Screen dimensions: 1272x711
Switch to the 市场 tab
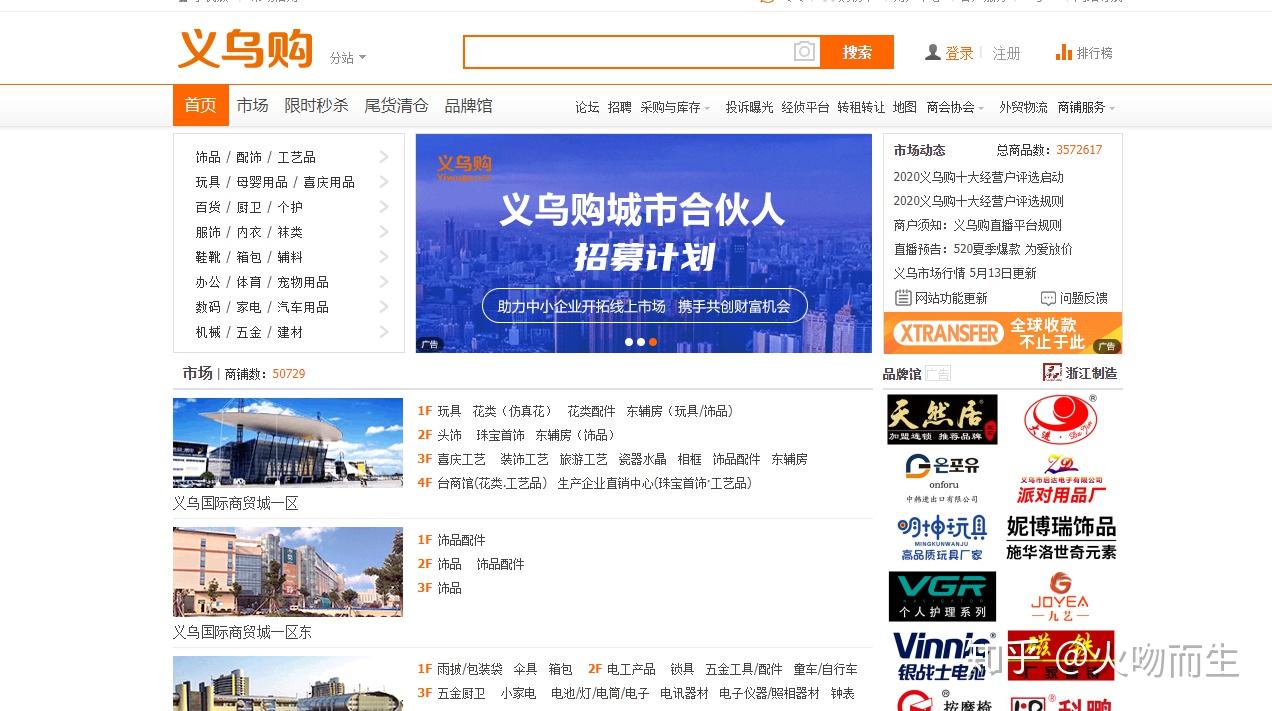coord(252,105)
